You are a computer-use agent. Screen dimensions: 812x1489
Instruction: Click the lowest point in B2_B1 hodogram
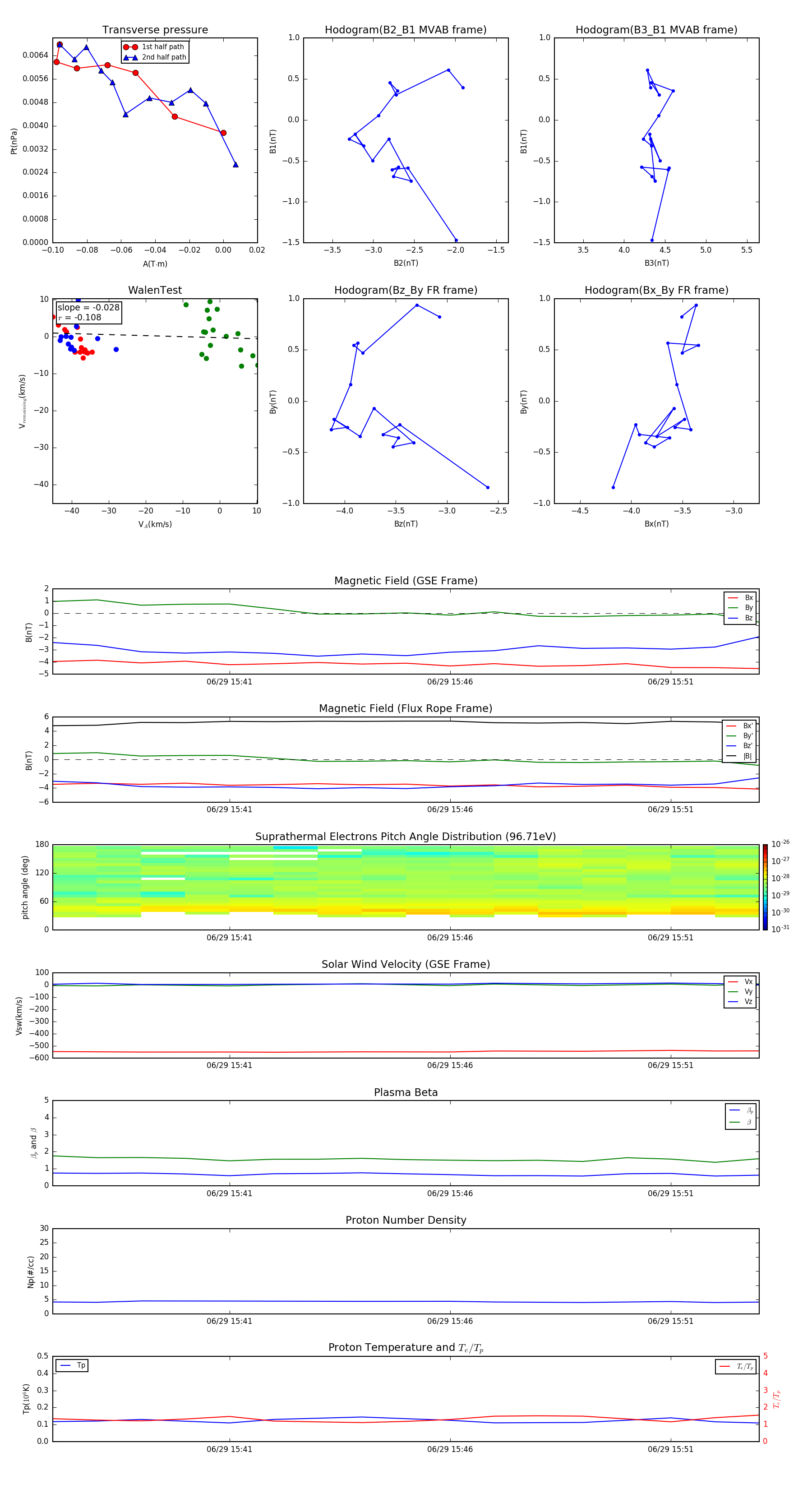[x=456, y=240]
